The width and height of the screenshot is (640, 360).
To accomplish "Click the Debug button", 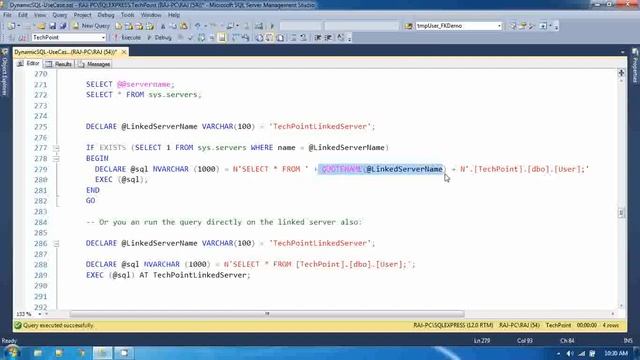I will [x=159, y=38].
